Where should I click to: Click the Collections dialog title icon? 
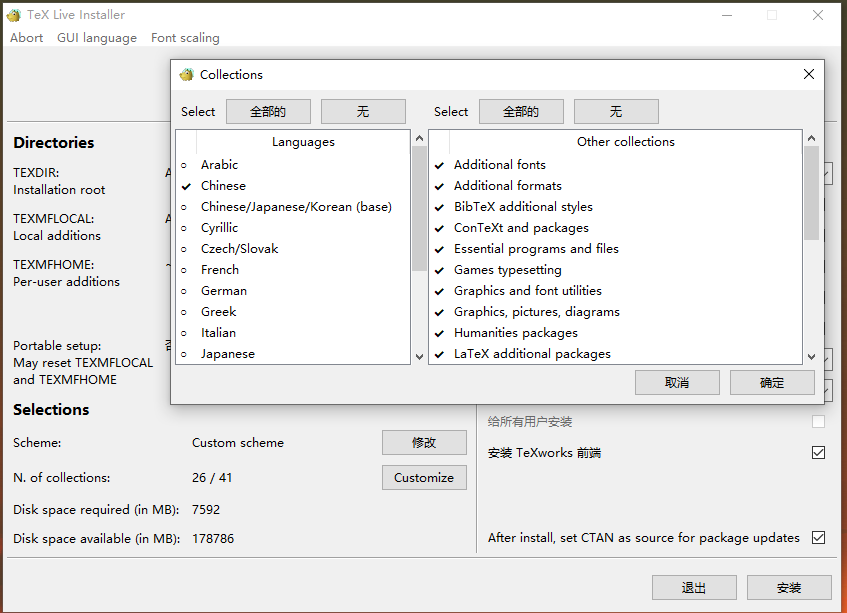coord(186,75)
